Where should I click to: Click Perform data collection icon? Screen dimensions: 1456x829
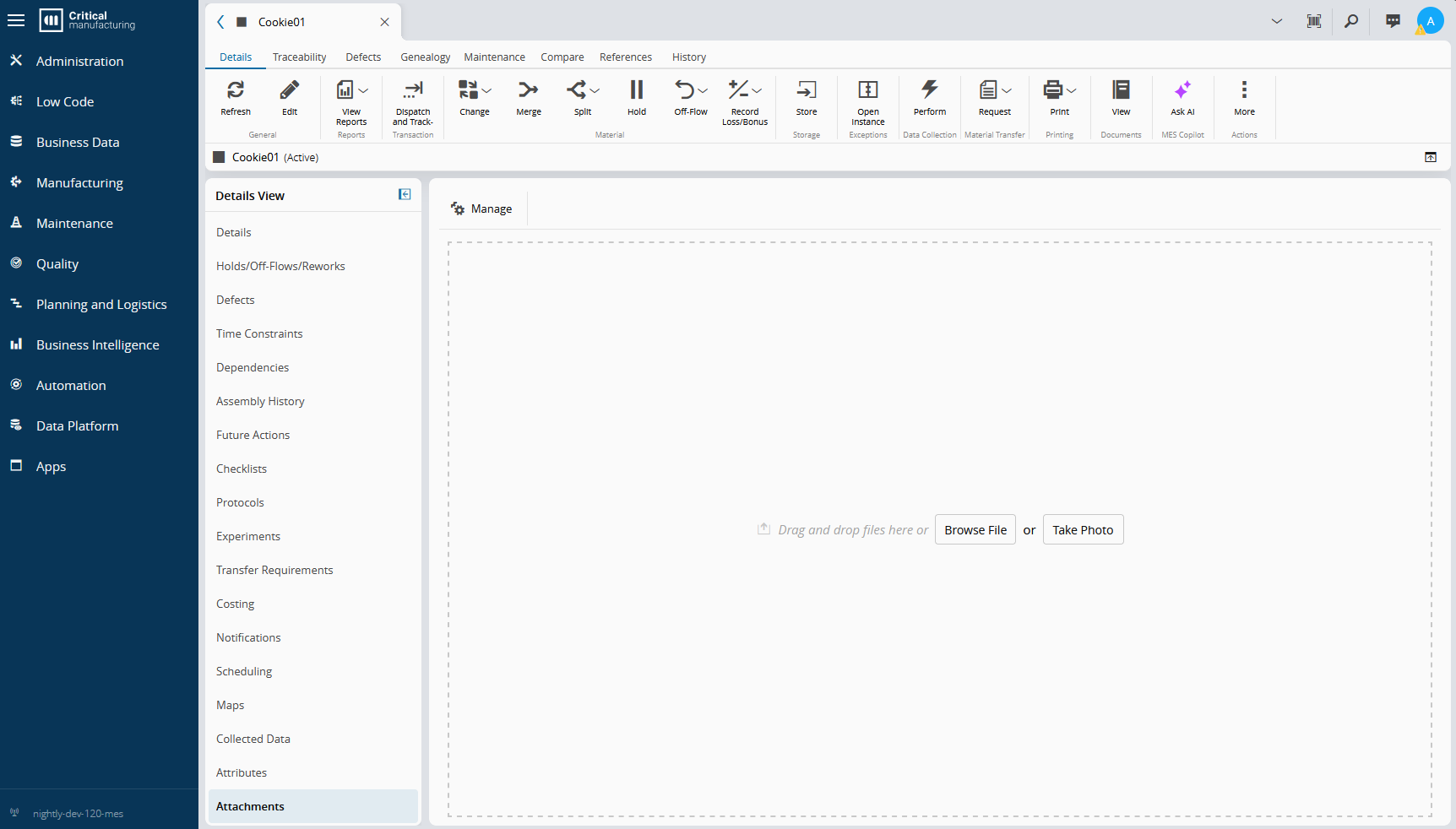click(930, 89)
